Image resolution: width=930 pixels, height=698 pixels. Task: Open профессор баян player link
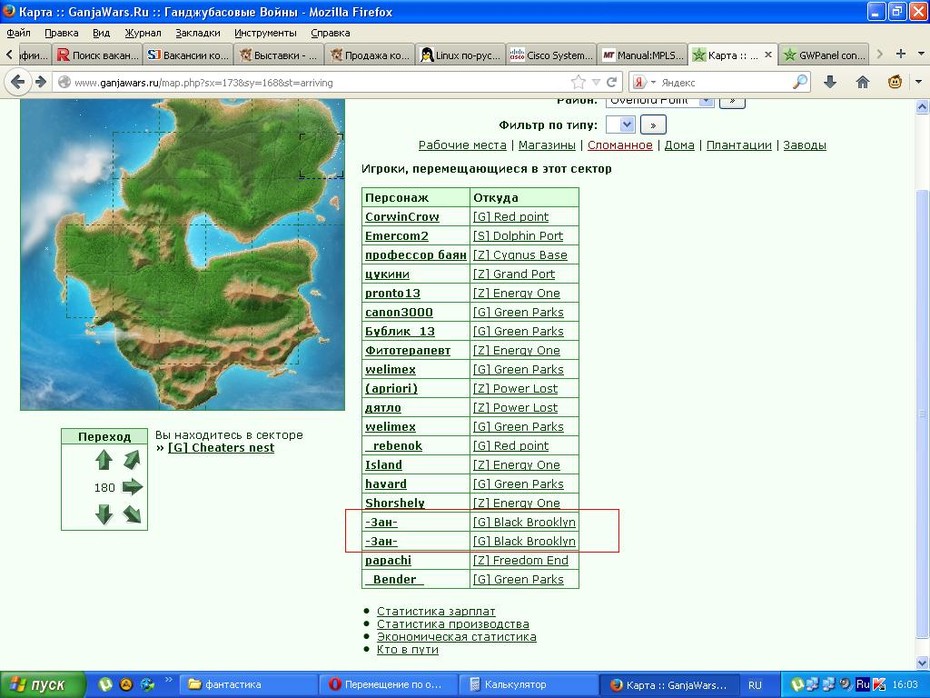tap(416, 255)
